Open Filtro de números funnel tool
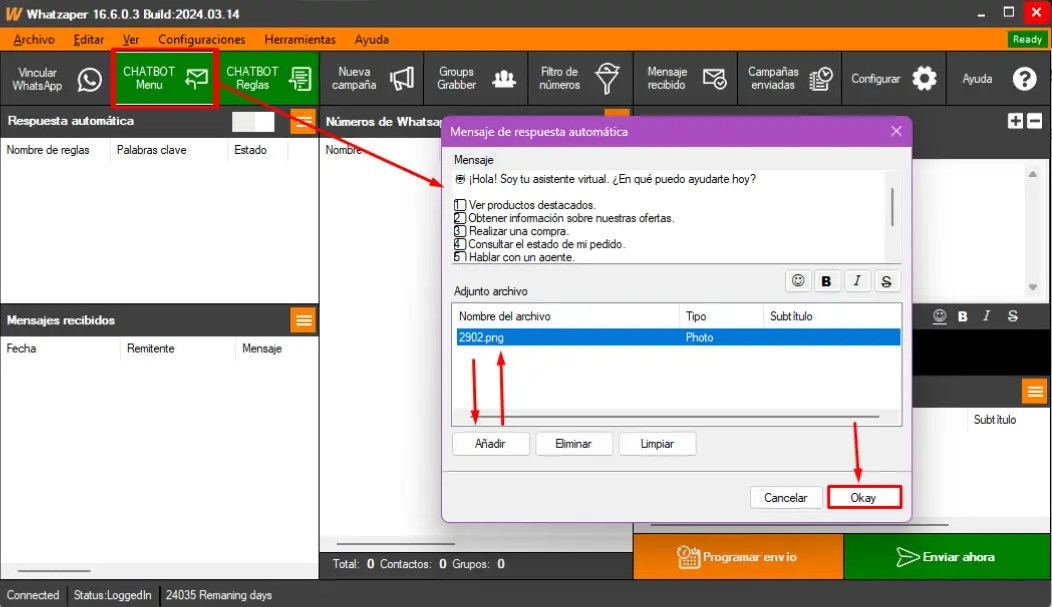This screenshot has height=607, width=1052. coord(579,78)
